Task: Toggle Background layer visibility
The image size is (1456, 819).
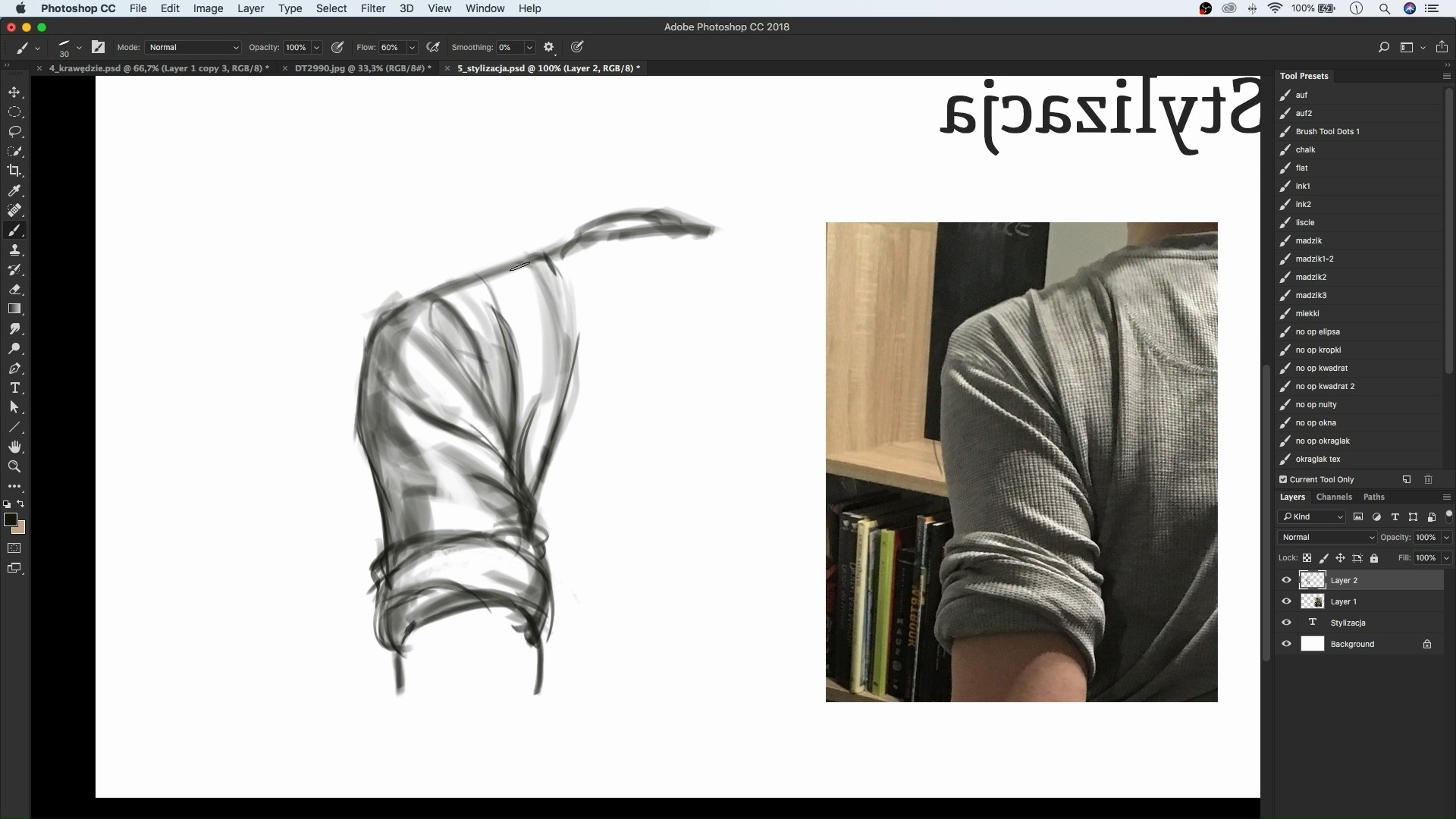Action: point(1286,644)
